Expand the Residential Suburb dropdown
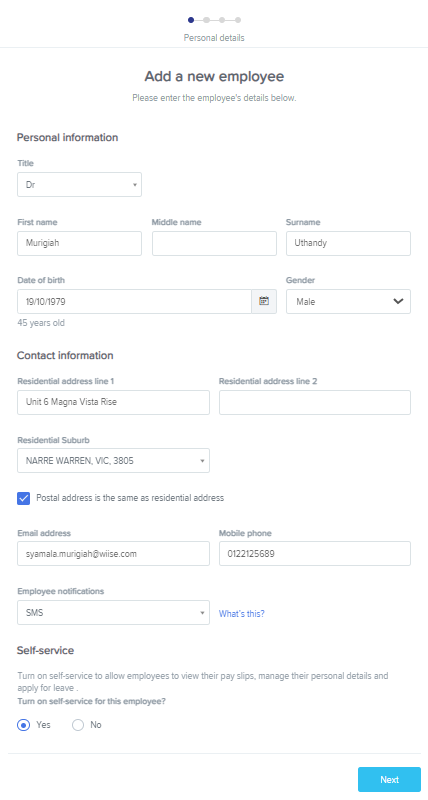428x800 pixels. [113, 461]
